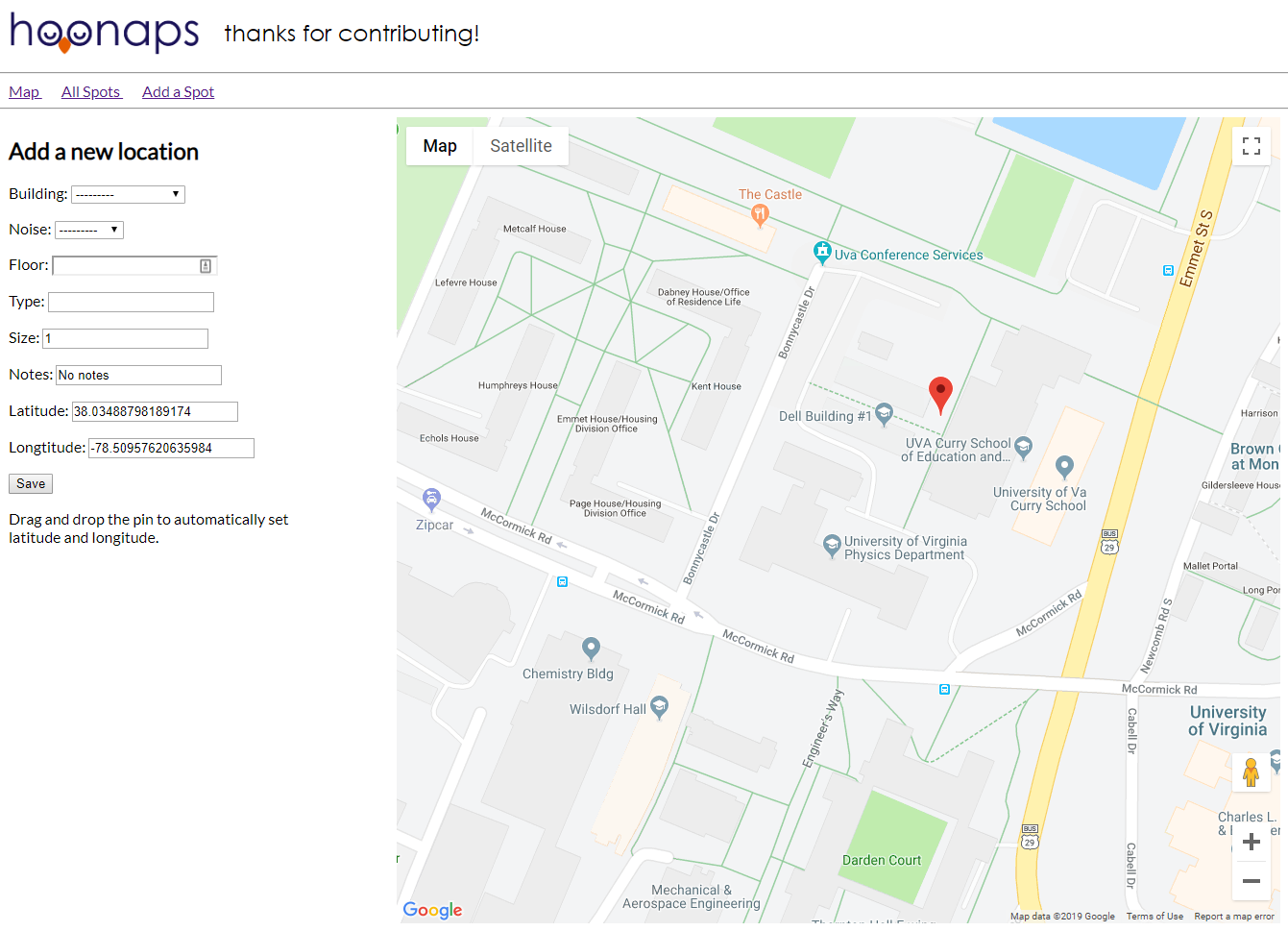Viewport: 1288px width, 931px height.
Task: Click Zipcar marker icon
Action: tap(432, 500)
